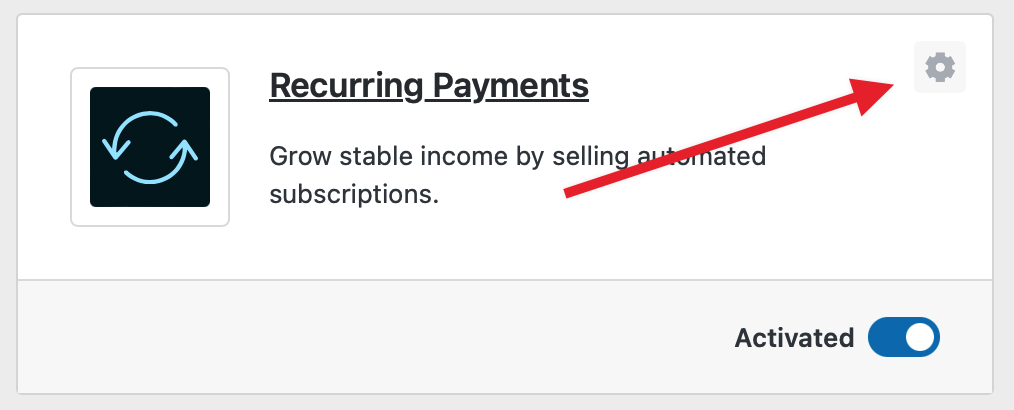Click the gear icon in card corner
The height and width of the screenshot is (410, 1014).
940,68
